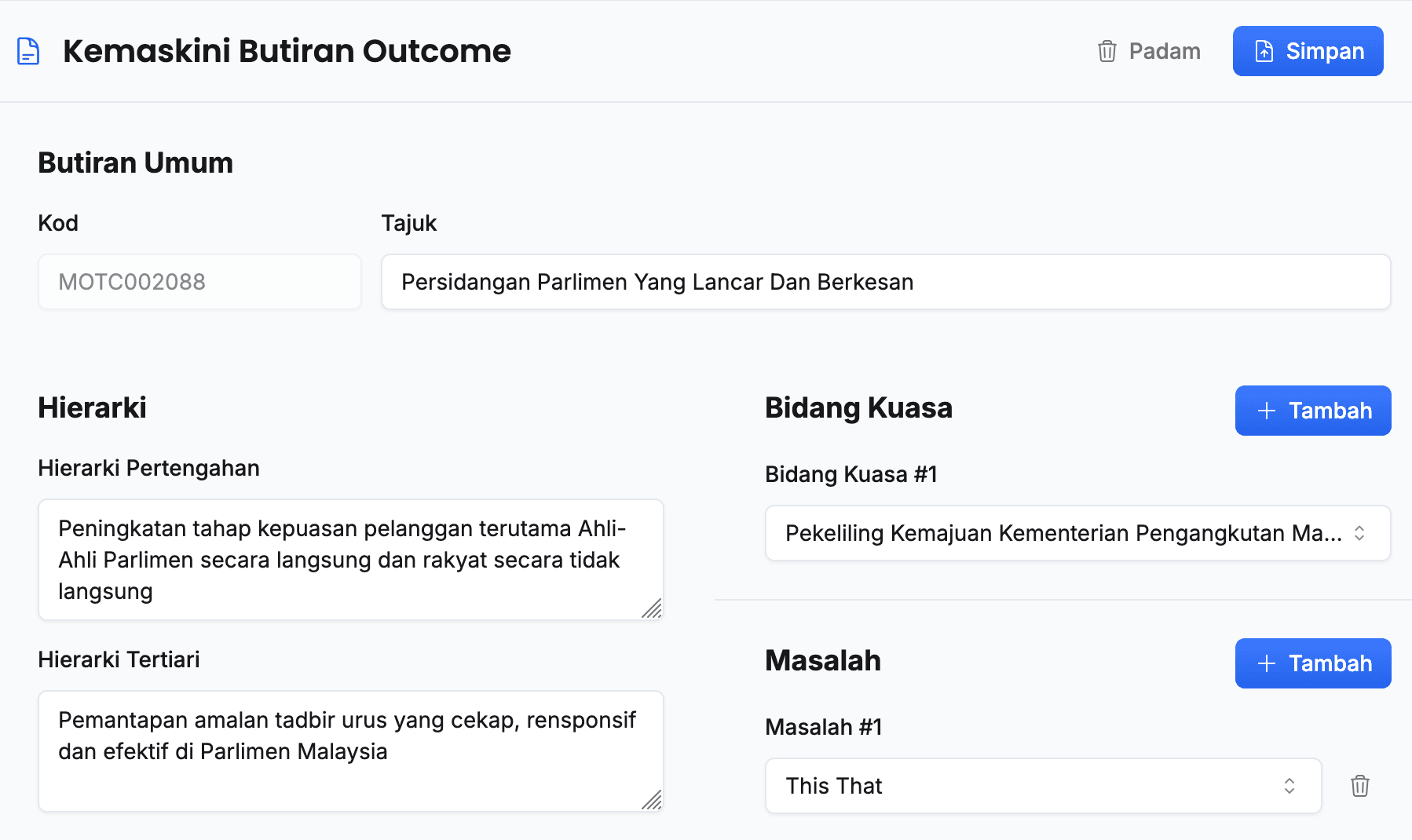Focus the Hierarki Tertiari text area
This screenshot has height=840, width=1412.
350,751
